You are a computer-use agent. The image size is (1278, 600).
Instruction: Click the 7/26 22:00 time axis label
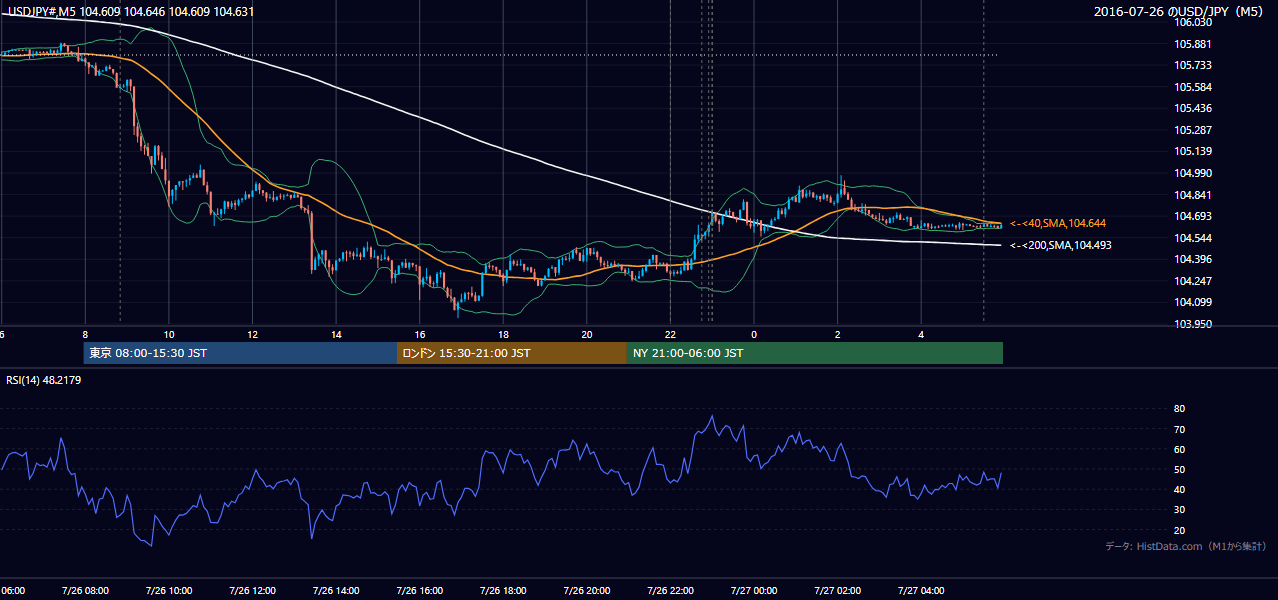tap(671, 590)
